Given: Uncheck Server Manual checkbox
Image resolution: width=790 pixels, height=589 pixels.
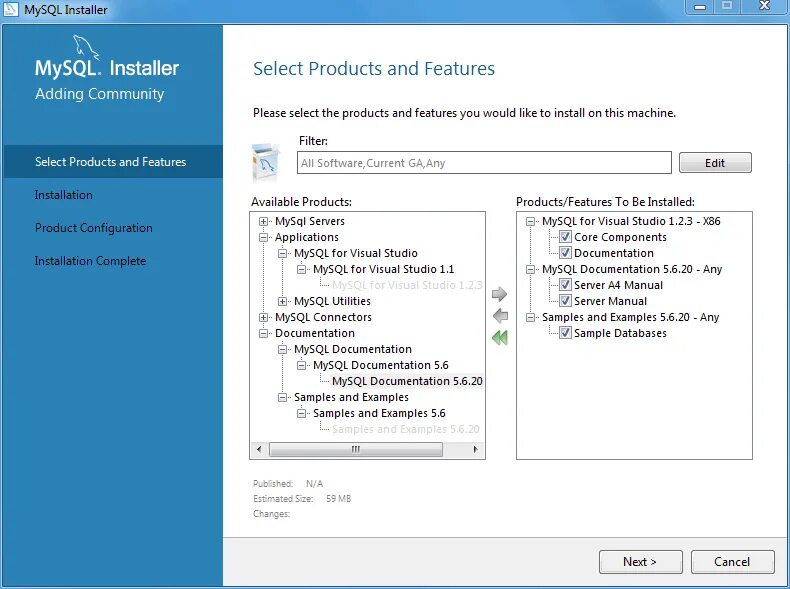Looking at the screenshot, I should pyautogui.click(x=565, y=301).
